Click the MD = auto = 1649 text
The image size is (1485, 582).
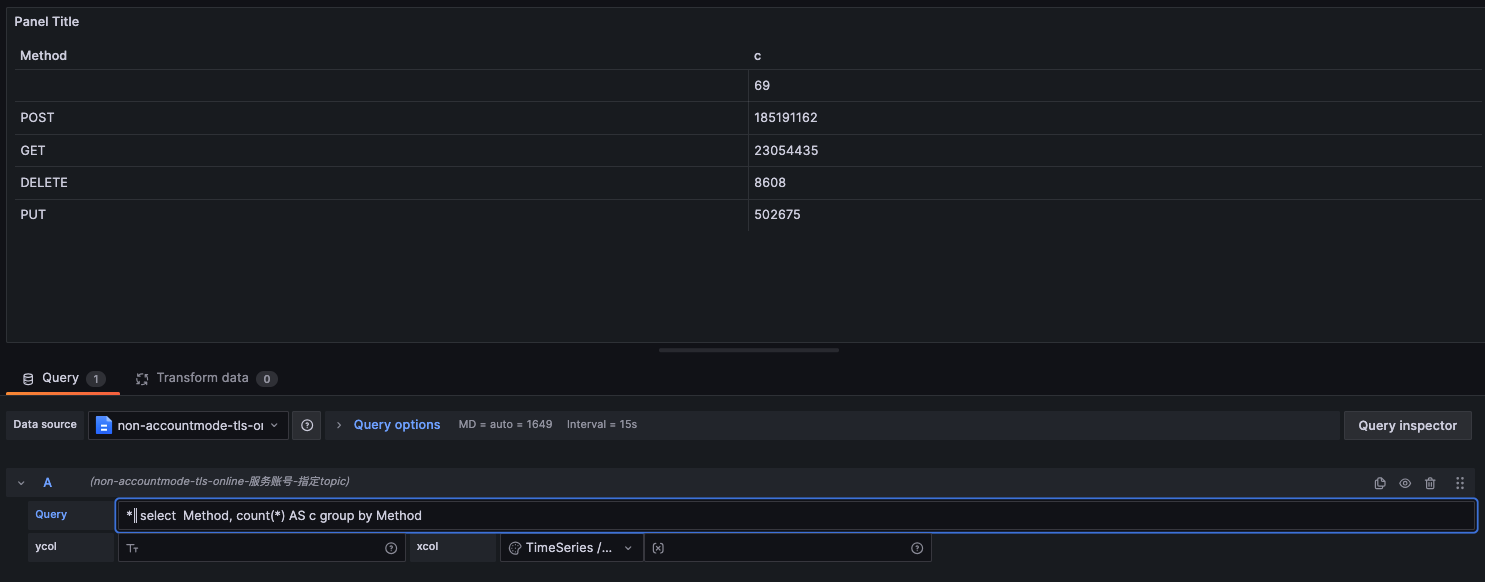tap(505, 425)
